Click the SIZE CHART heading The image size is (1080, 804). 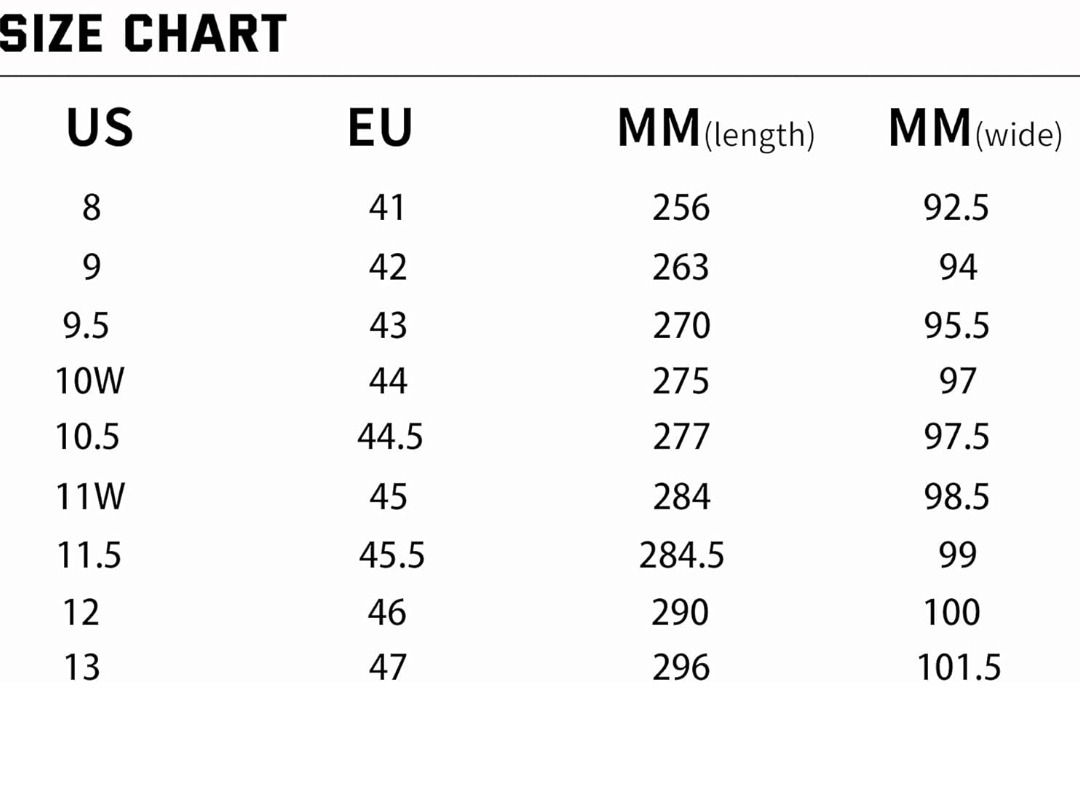click(x=143, y=34)
